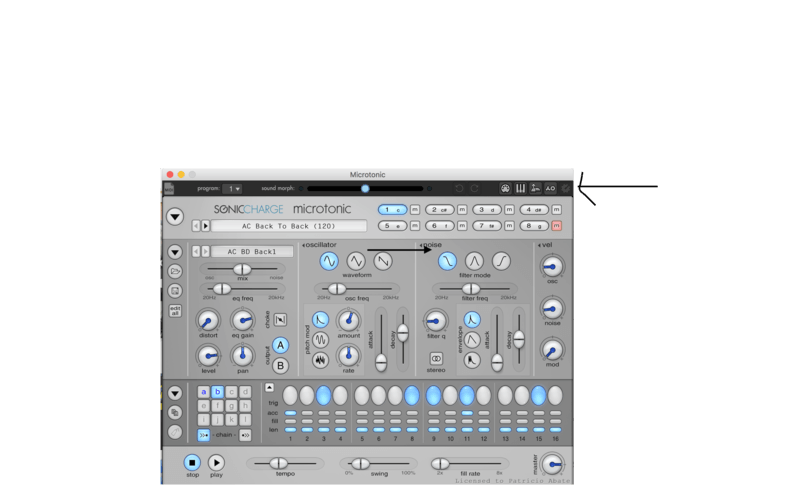The height and width of the screenshot is (500, 800).
Task: Mute drum channel 4
Action: click(557, 210)
